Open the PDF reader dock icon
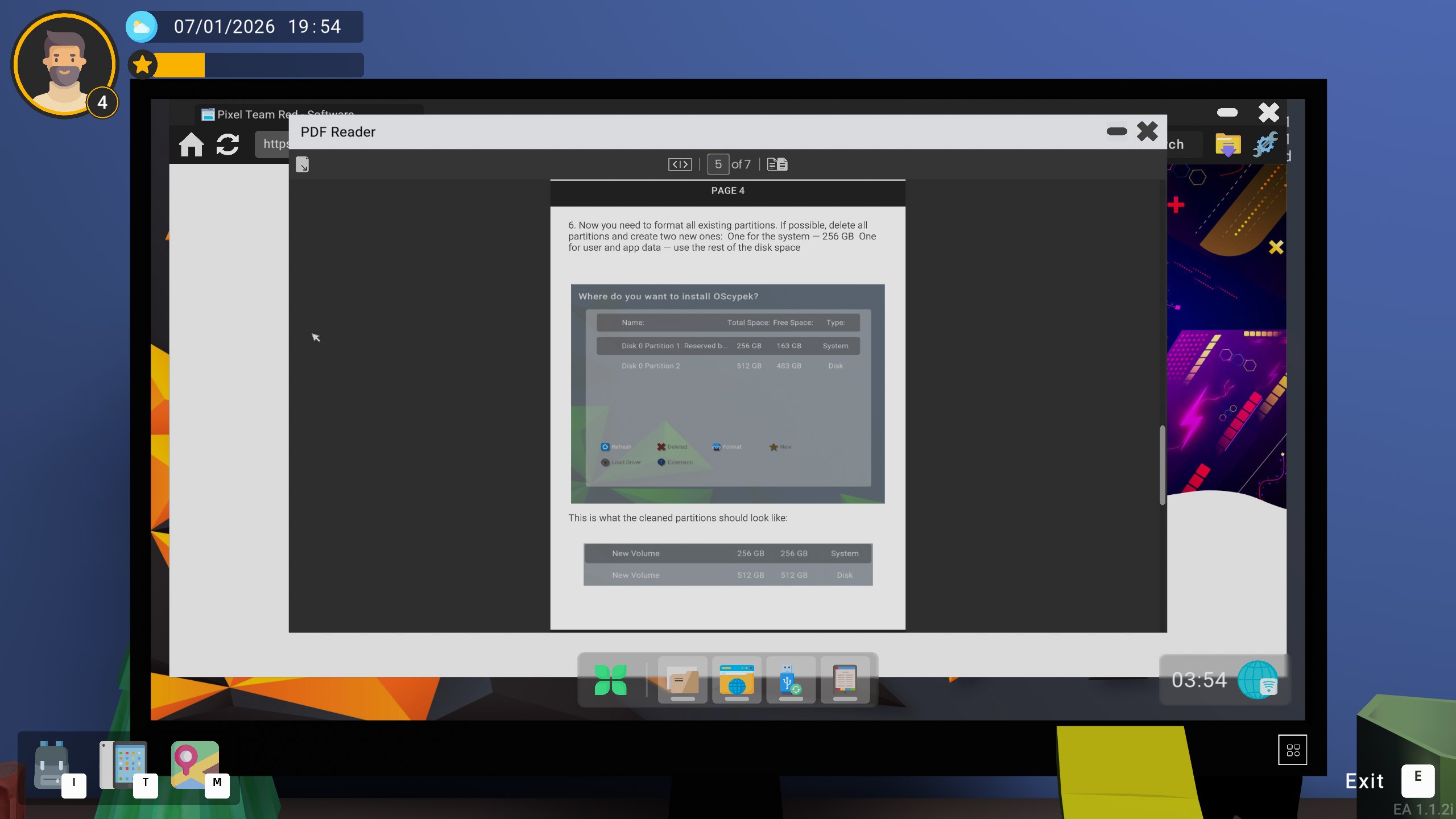Screen dimensions: 1456x819 pos(845,680)
